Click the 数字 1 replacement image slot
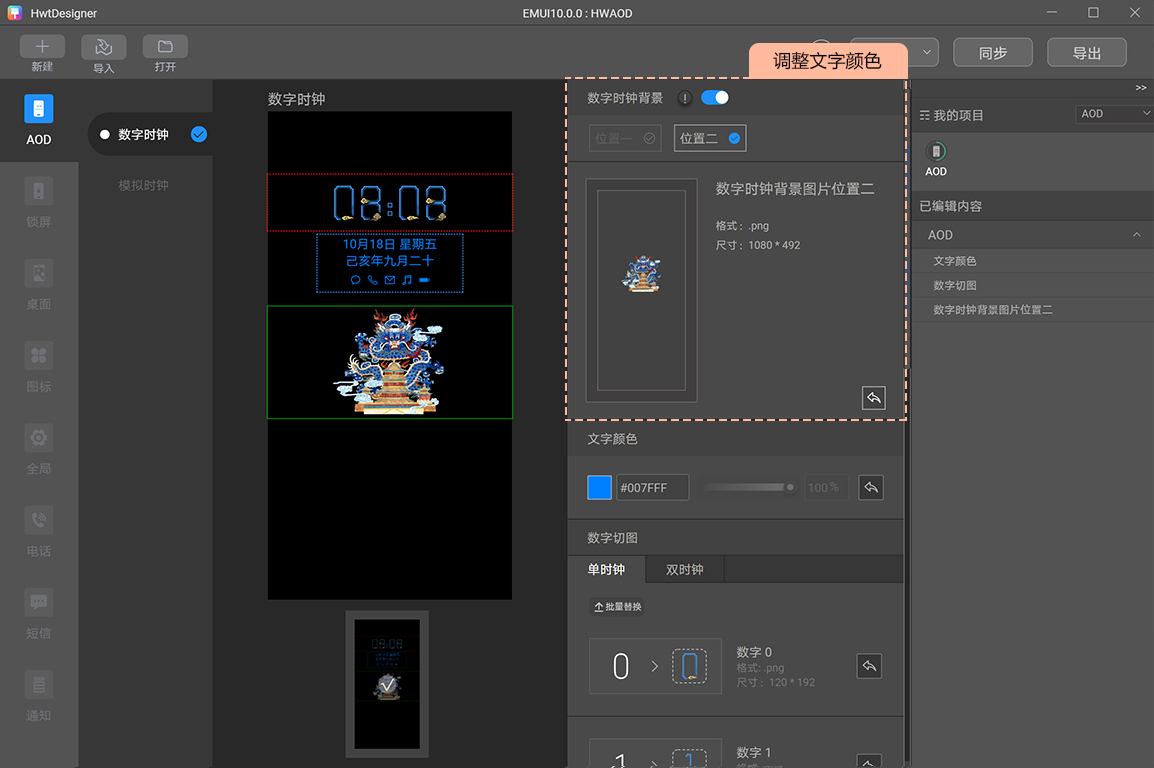Viewport: 1154px width, 768px height. [690, 758]
